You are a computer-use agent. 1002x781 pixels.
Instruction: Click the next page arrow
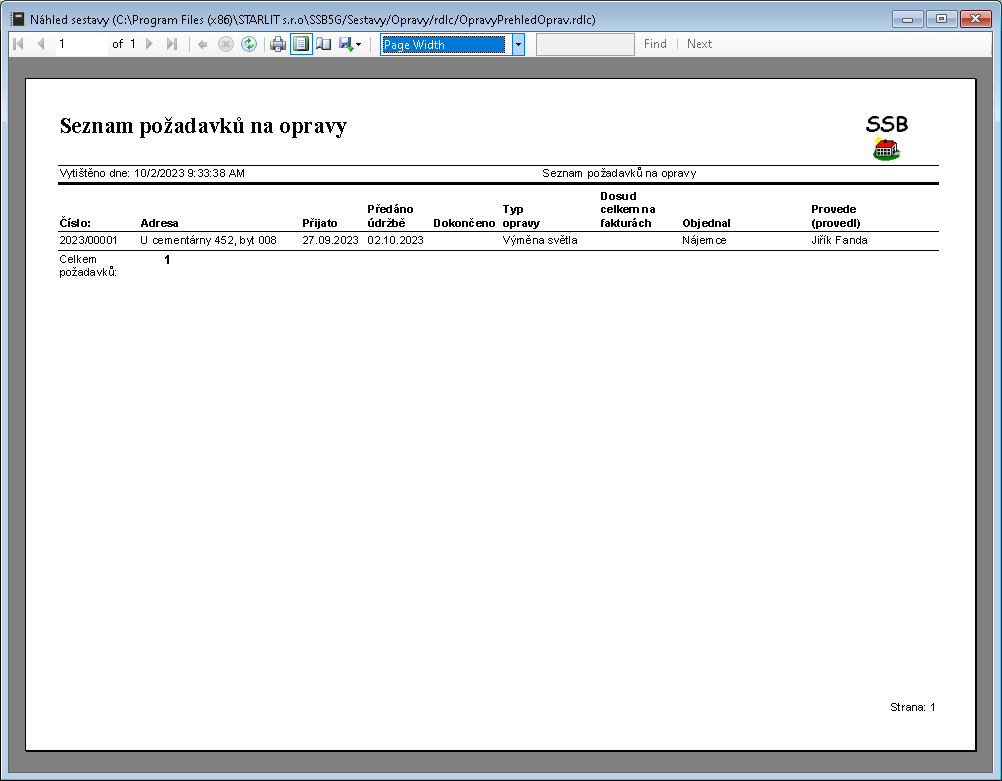point(150,44)
